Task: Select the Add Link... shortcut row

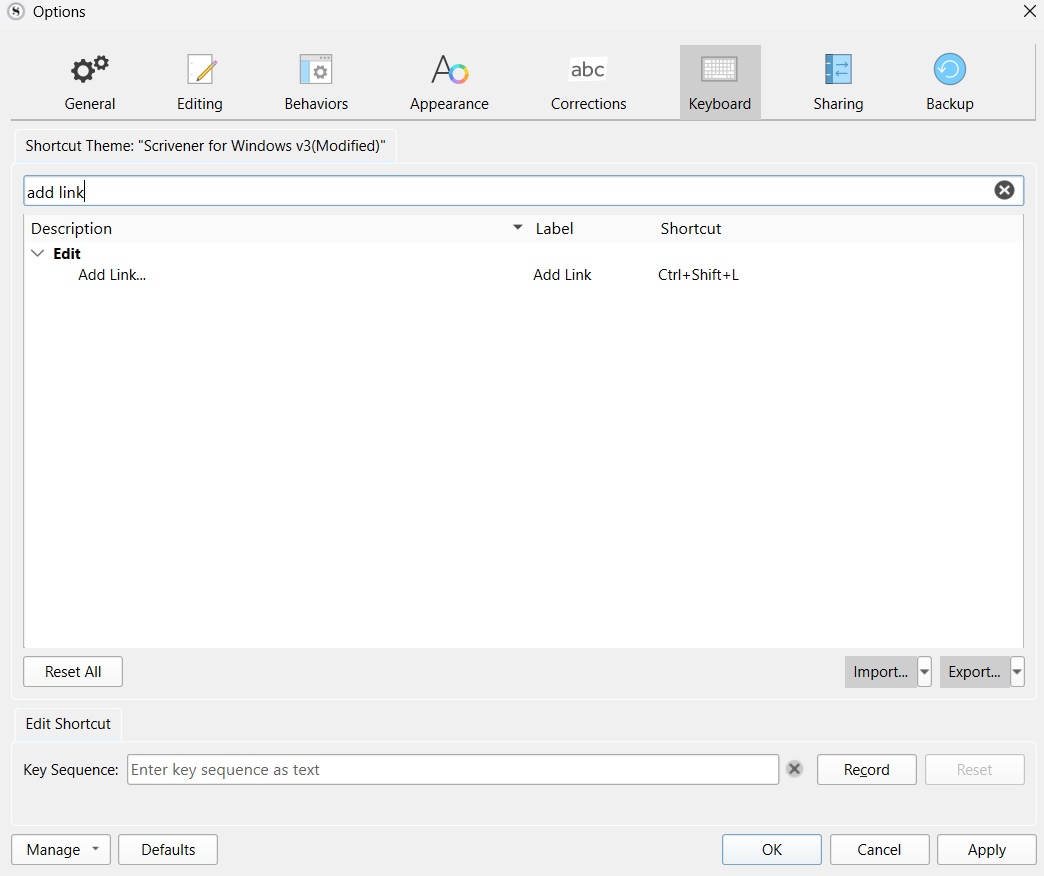Action: tap(112, 275)
